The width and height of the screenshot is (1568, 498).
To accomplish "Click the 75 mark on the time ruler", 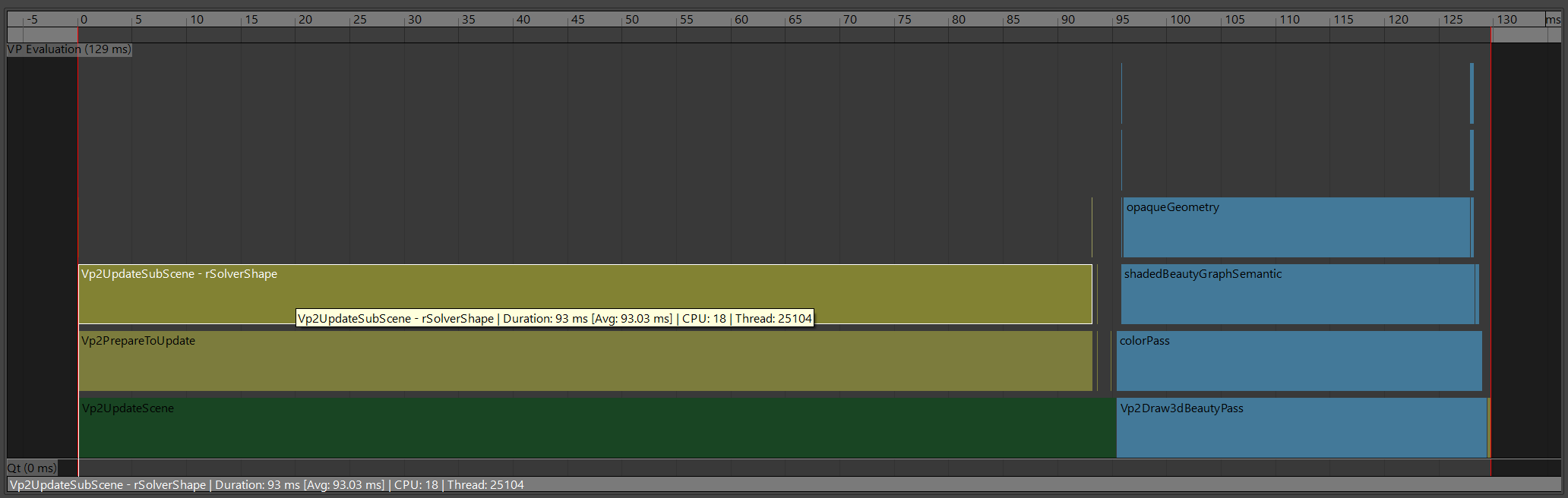I will coord(904,20).
